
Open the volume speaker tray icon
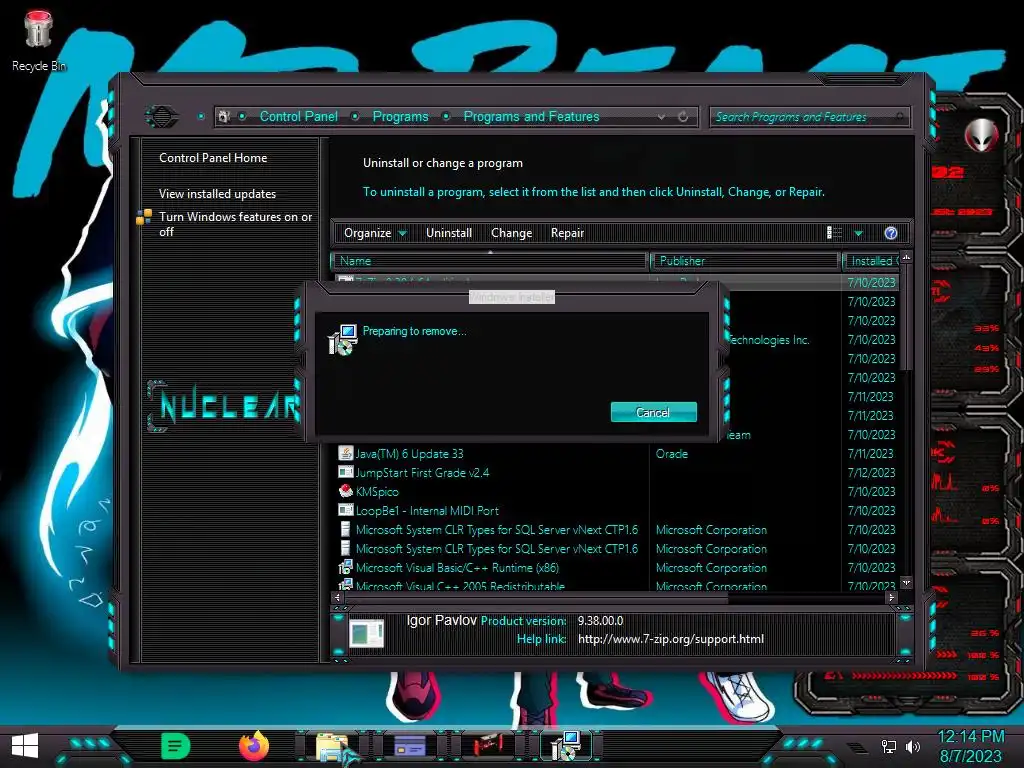[x=913, y=746]
